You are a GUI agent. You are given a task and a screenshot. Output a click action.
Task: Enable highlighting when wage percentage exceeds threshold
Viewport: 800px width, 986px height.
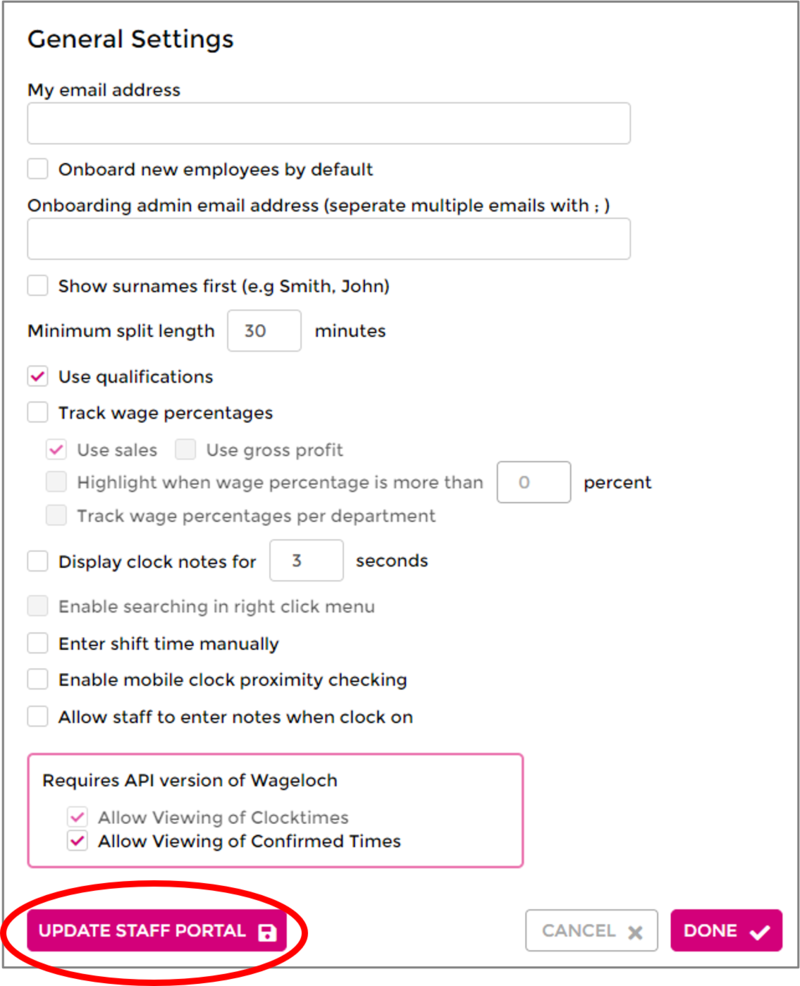[57, 482]
